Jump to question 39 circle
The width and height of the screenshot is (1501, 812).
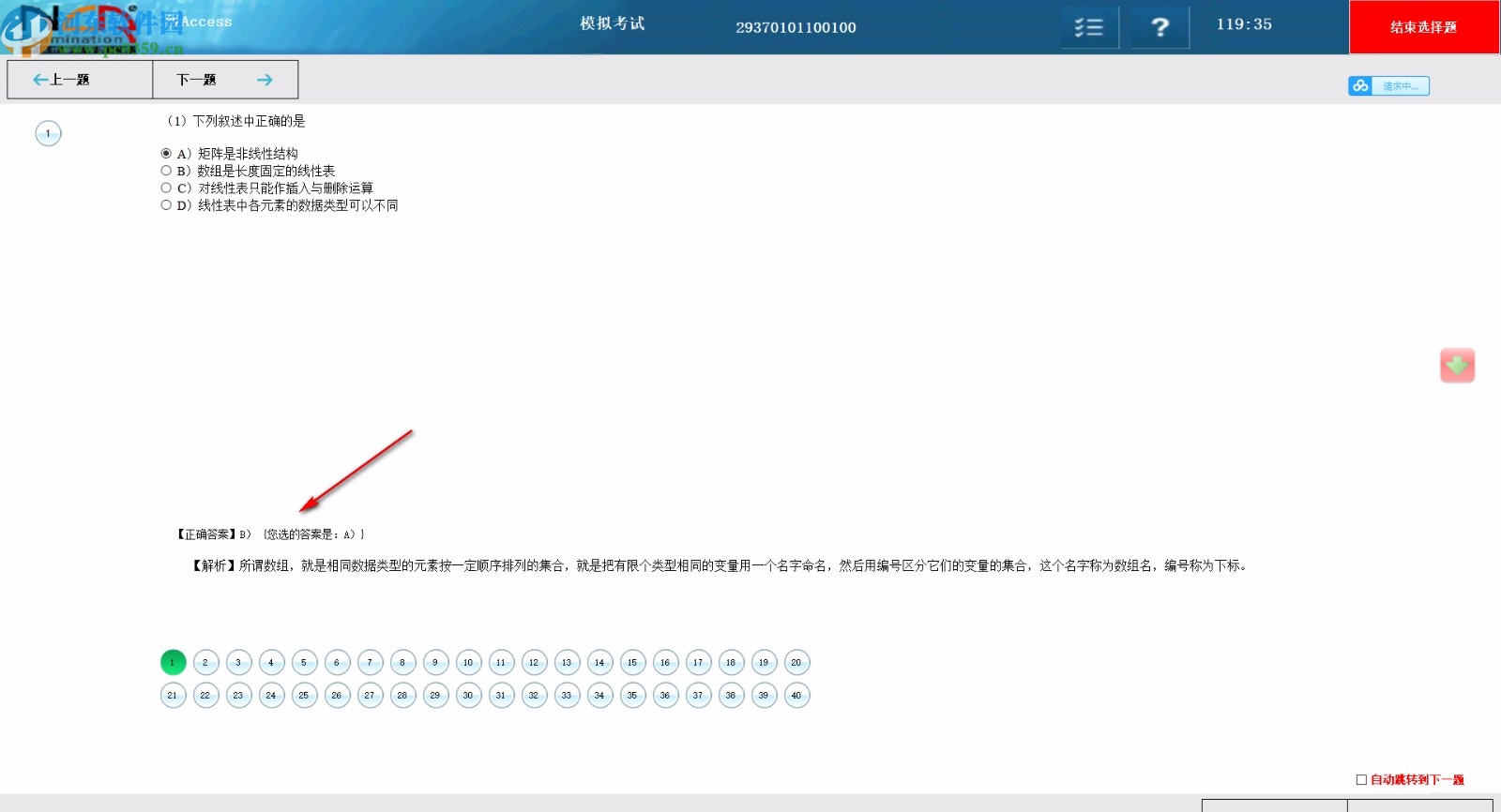pyautogui.click(x=764, y=696)
